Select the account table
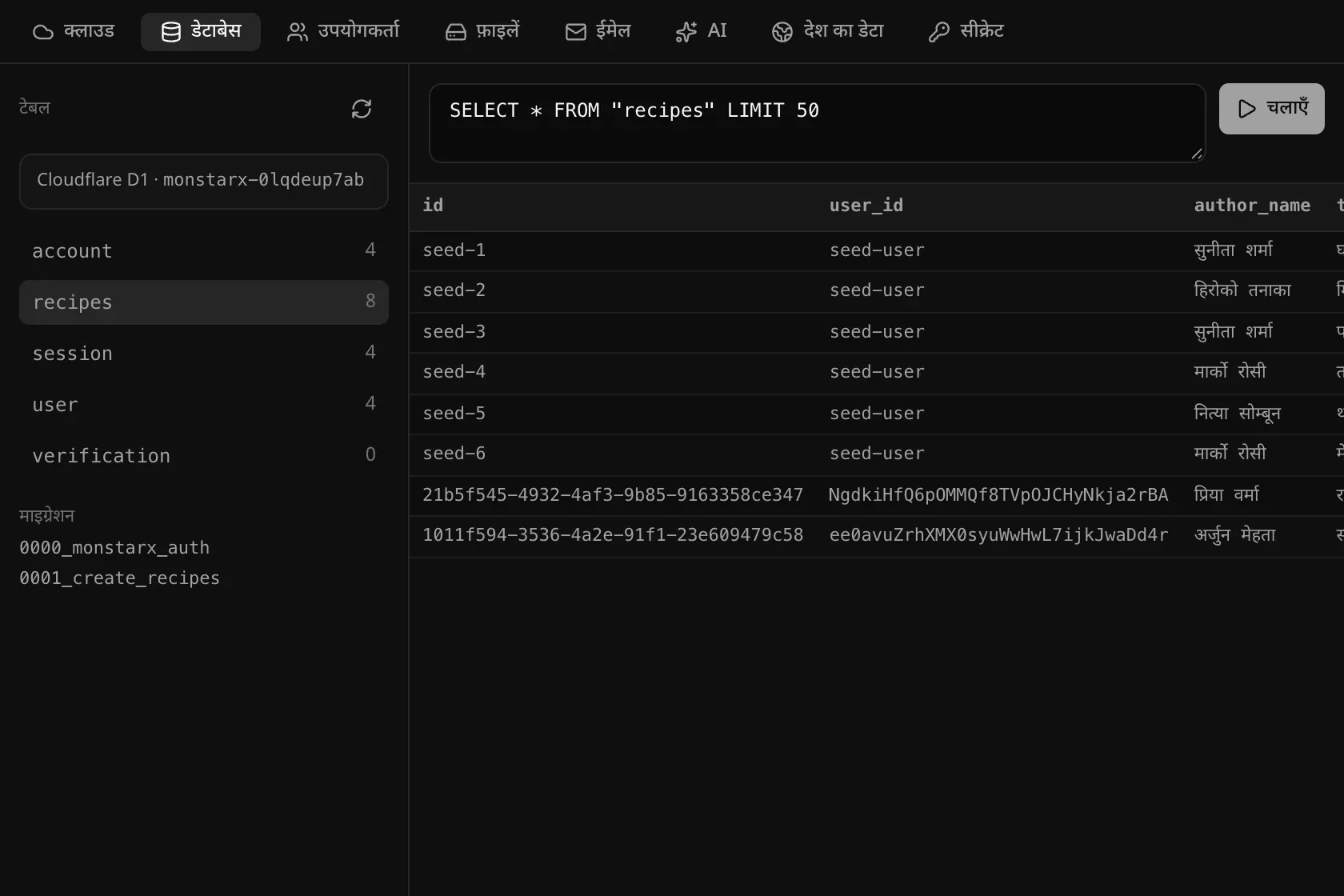Viewport: 1344px width, 896px height. point(204,251)
